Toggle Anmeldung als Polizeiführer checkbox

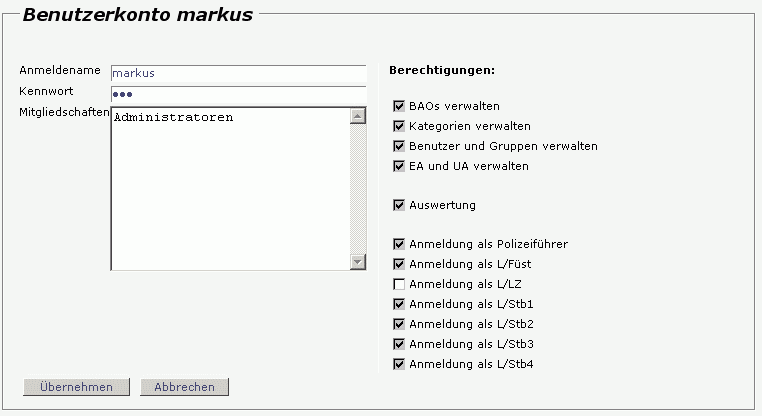tap(399, 244)
